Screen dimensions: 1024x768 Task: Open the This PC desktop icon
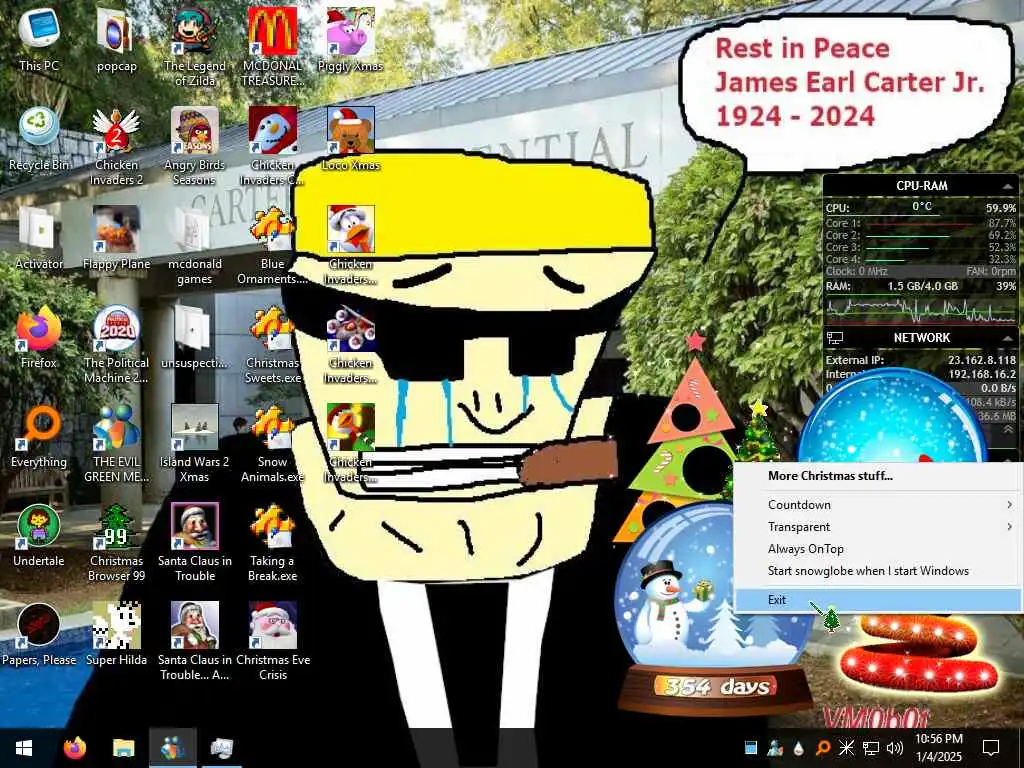click(x=39, y=39)
